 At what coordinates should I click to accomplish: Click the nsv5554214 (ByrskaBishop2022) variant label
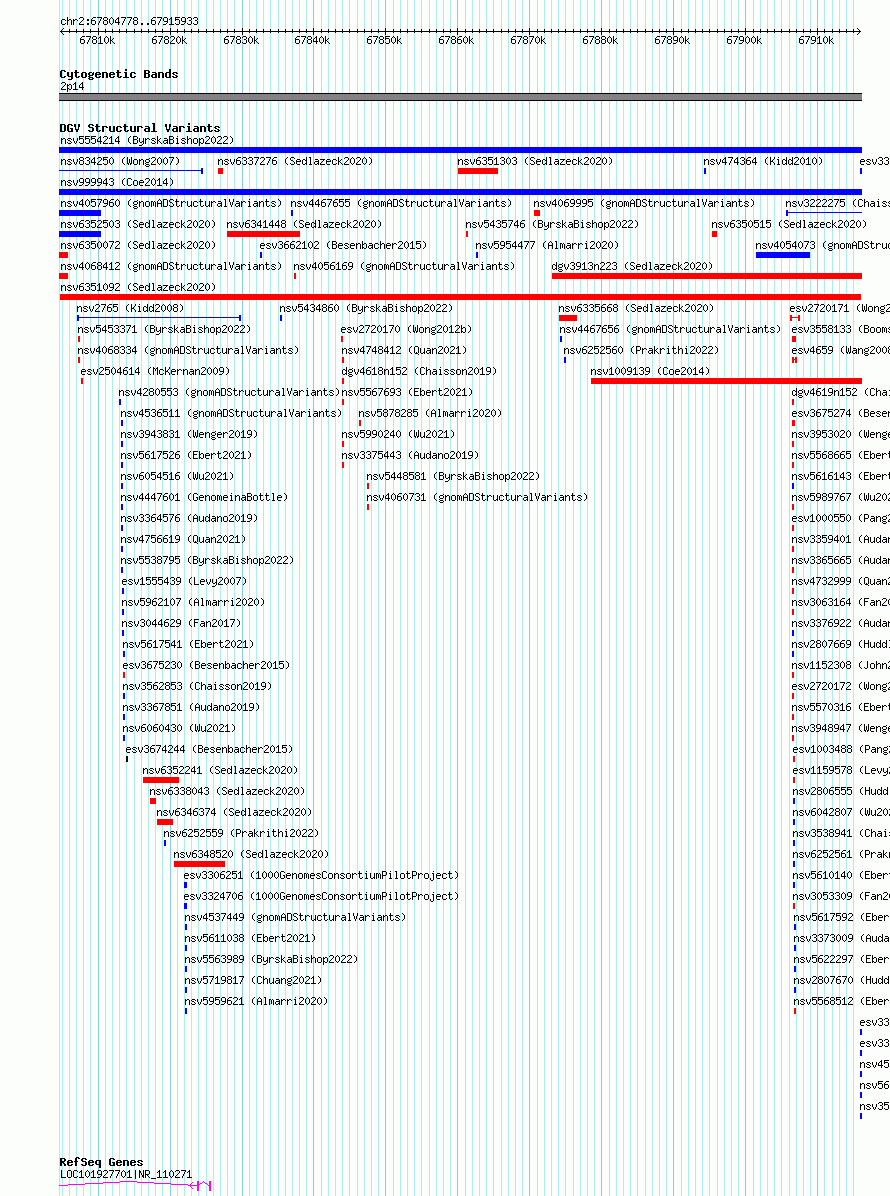[147, 140]
